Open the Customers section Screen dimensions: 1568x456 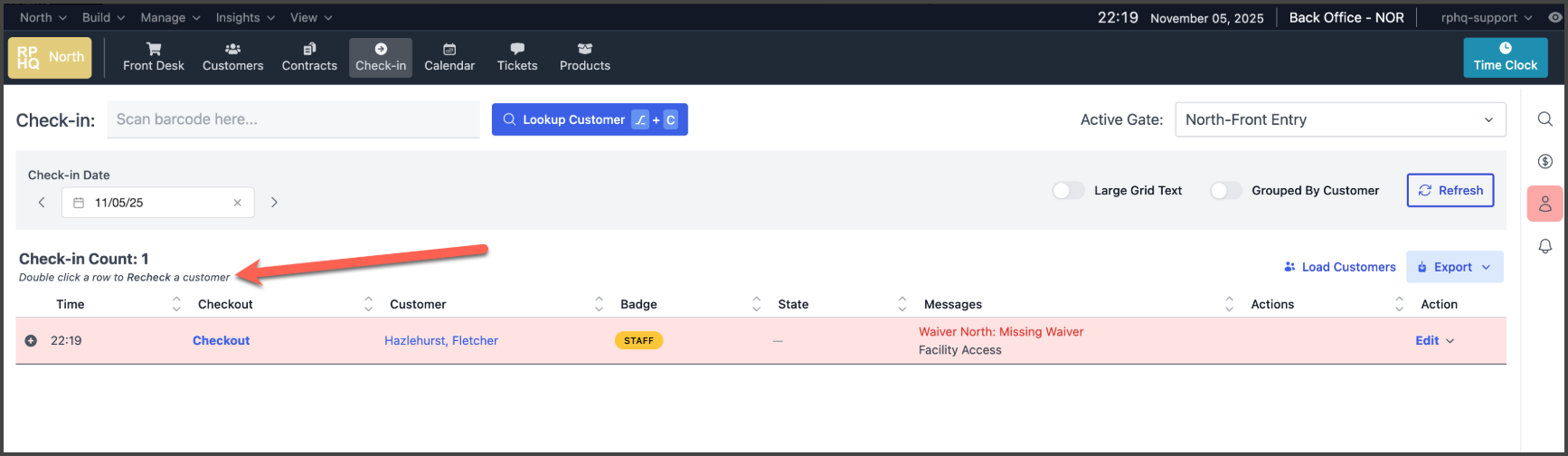point(232,57)
